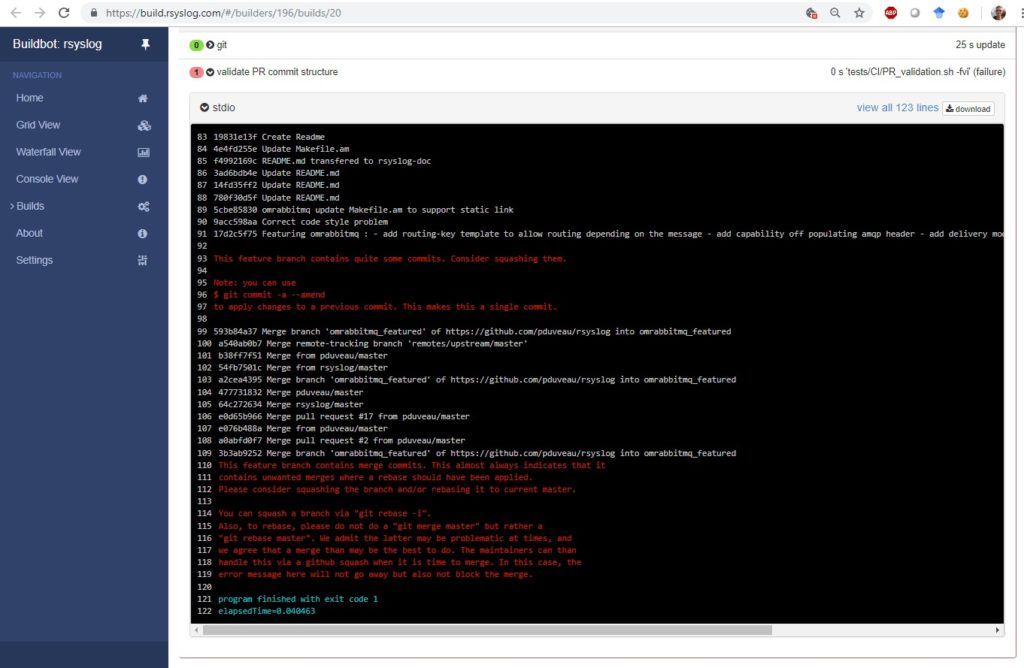This screenshot has width=1024, height=668.
Task: Click the Buildbot: rsyslog title
Action: tap(57, 44)
